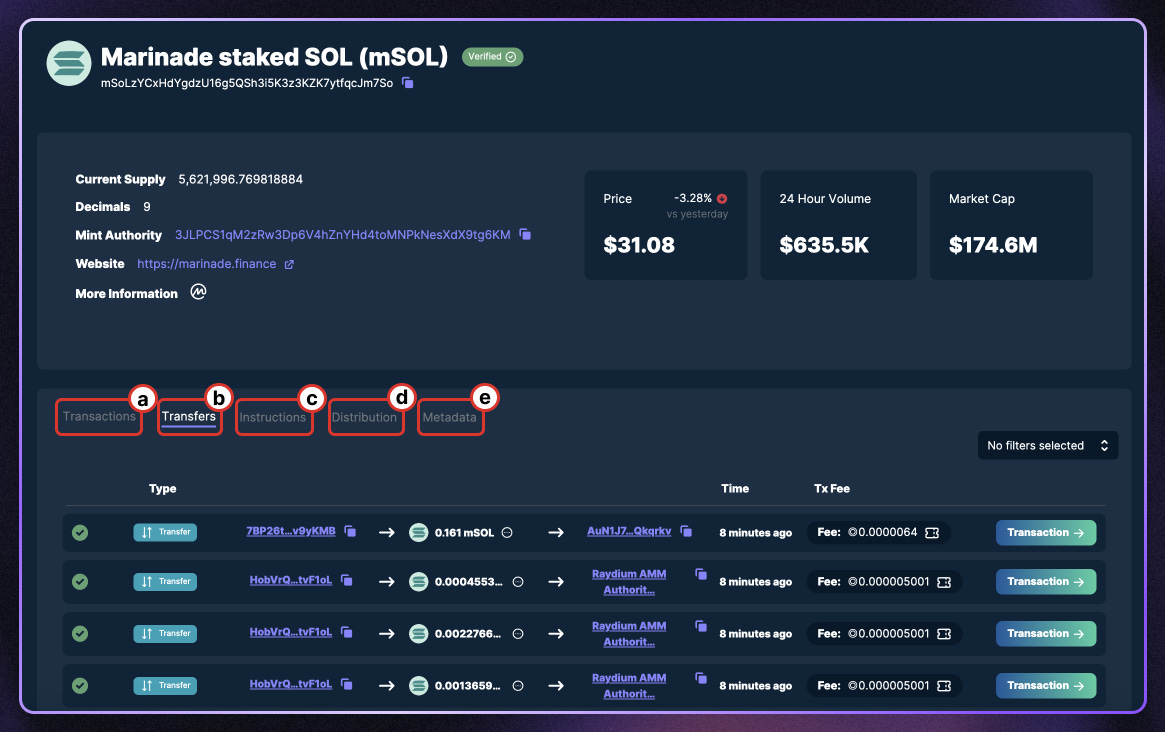
Task: Copy the Mint Authority address
Action: point(525,234)
